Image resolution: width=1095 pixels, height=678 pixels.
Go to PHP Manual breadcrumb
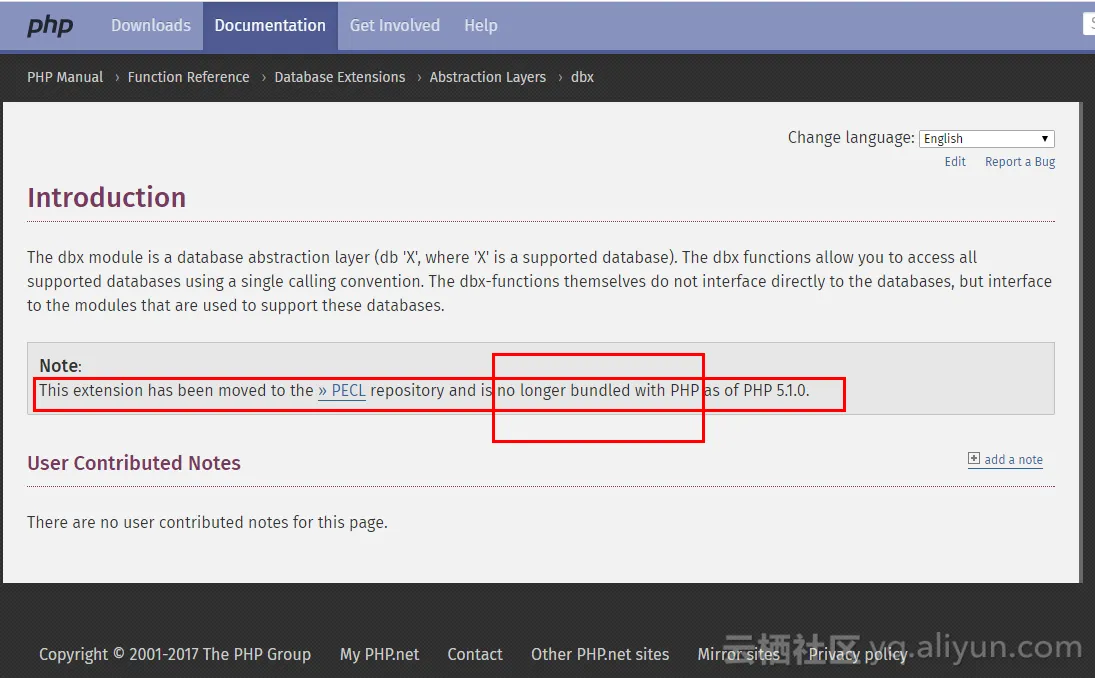click(x=65, y=77)
